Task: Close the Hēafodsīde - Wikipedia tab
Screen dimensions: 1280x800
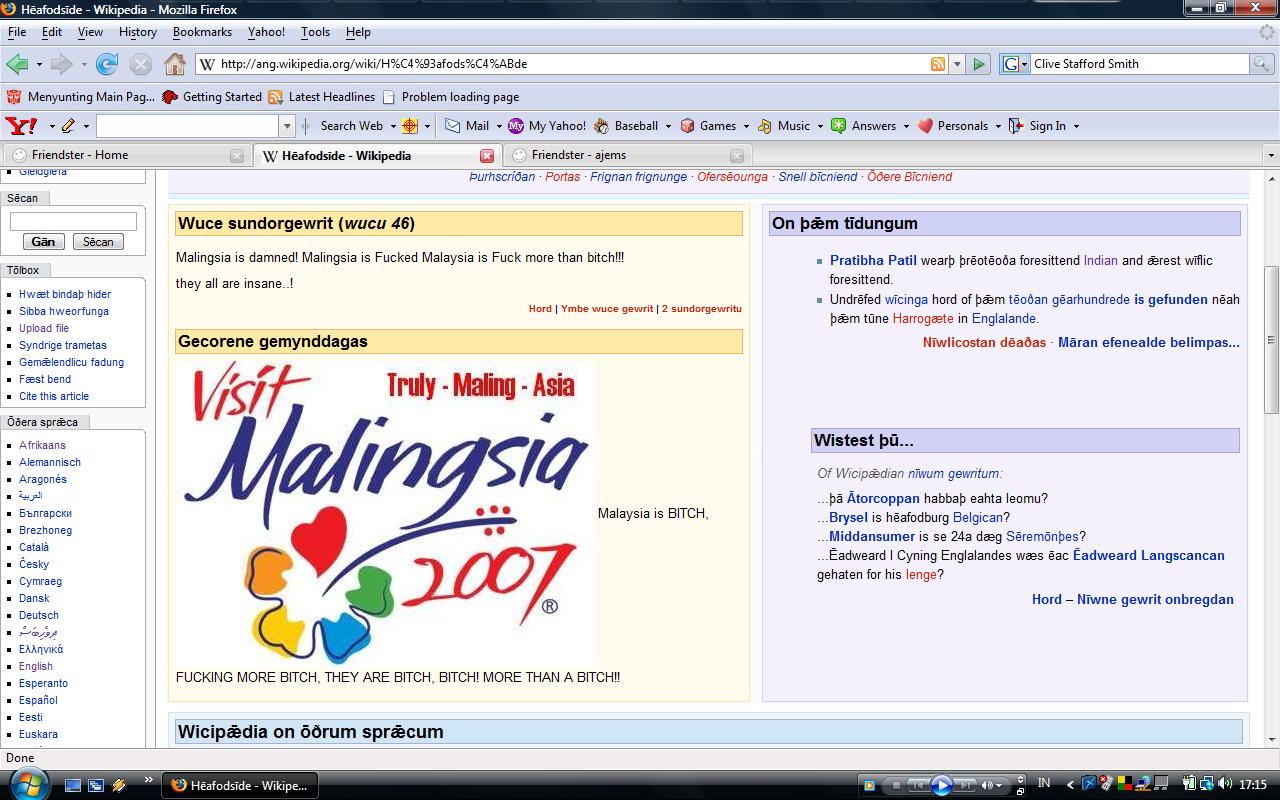Action: [x=487, y=156]
